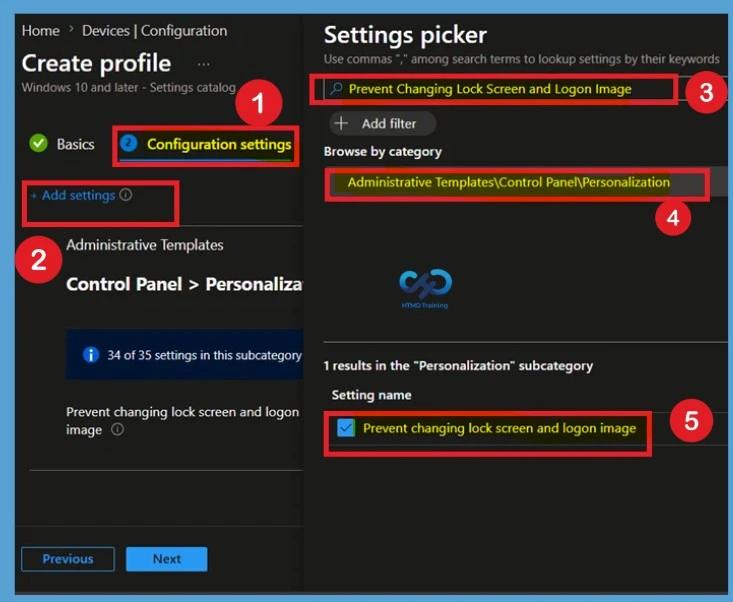Click the Control Panel > Personalization category heading
The height and width of the screenshot is (602, 733).
pyautogui.click(x=184, y=284)
